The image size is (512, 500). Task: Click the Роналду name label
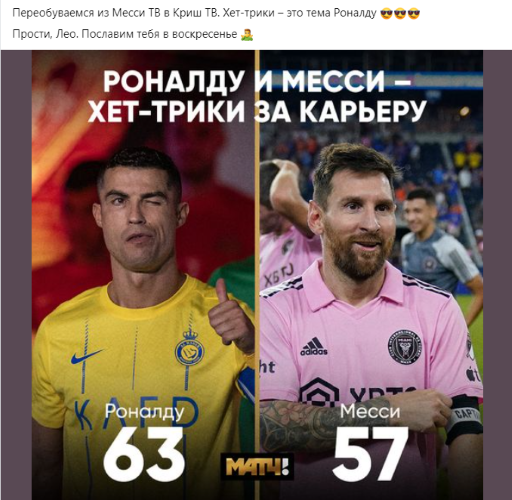pos(144,412)
